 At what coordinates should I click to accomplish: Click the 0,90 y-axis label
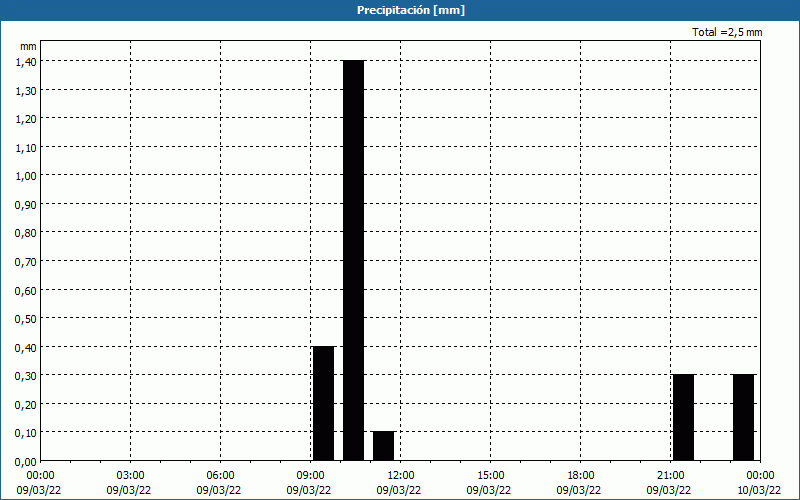26,205
